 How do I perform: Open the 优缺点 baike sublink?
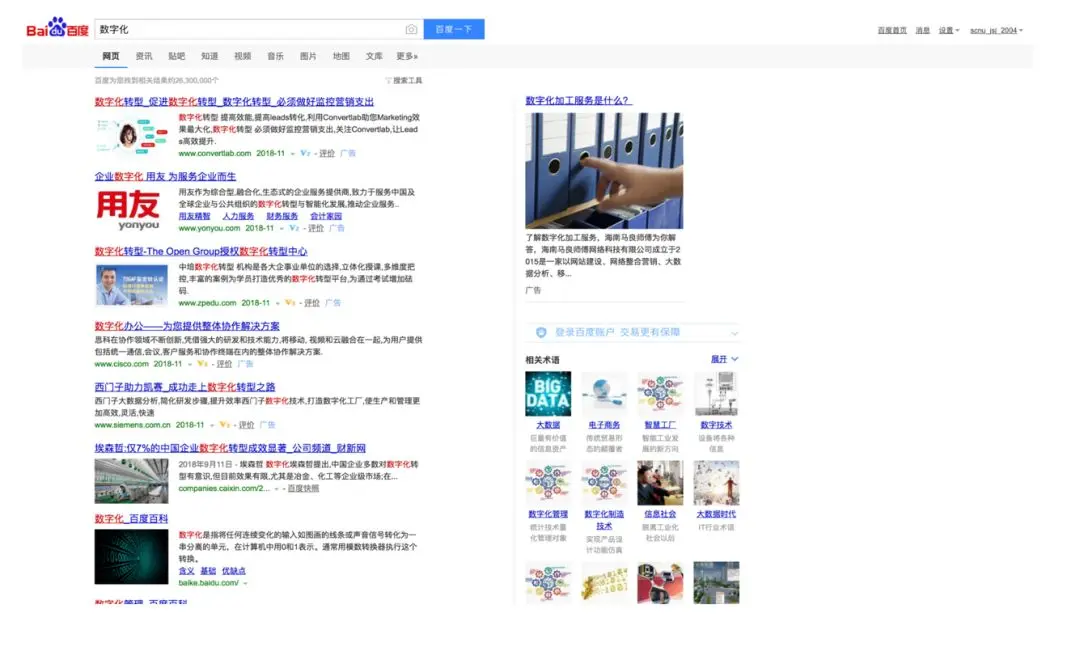click(233, 571)
